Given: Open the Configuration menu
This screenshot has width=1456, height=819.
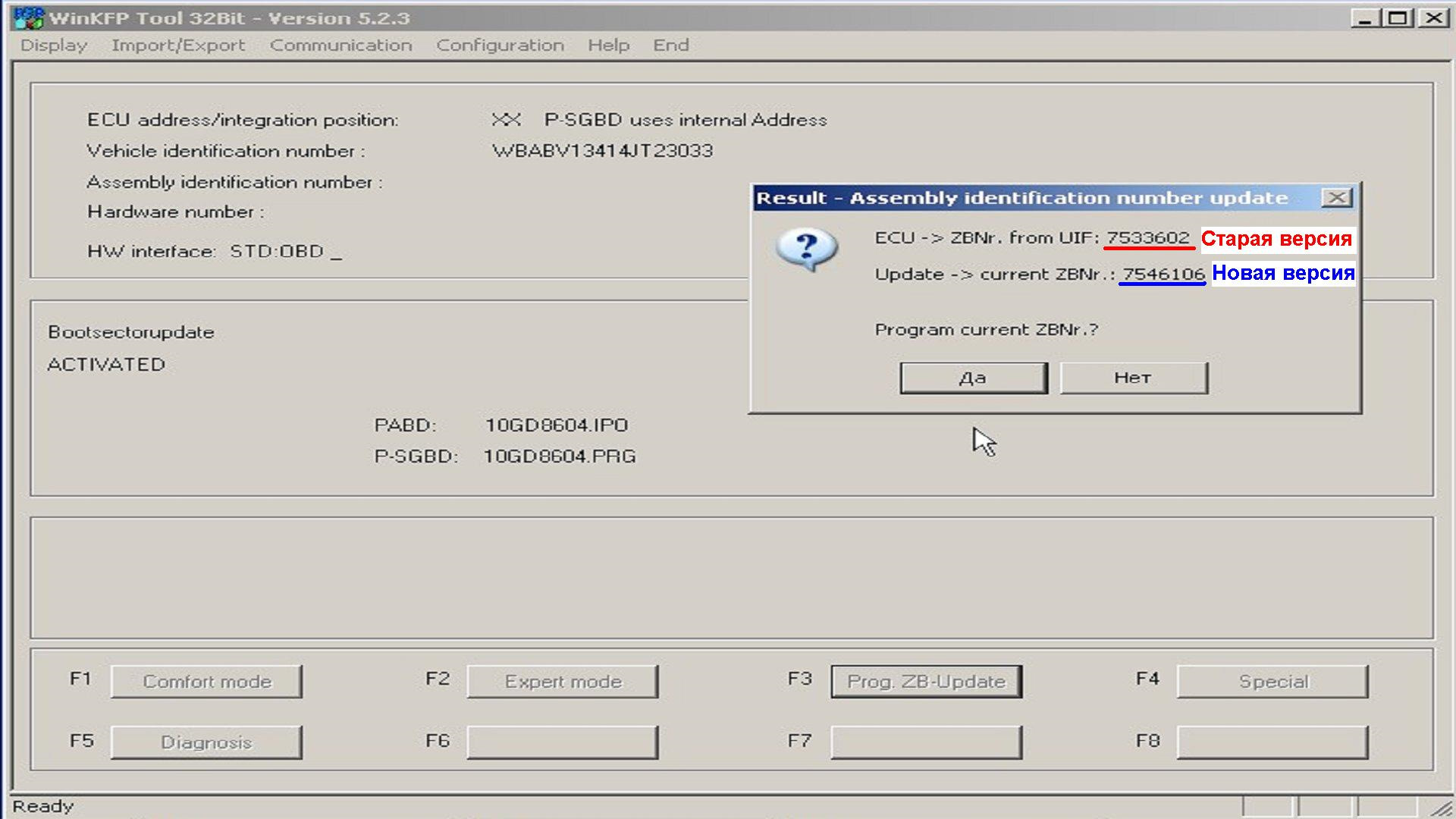Looking at the screenshot, I should [x=500, y=45].
